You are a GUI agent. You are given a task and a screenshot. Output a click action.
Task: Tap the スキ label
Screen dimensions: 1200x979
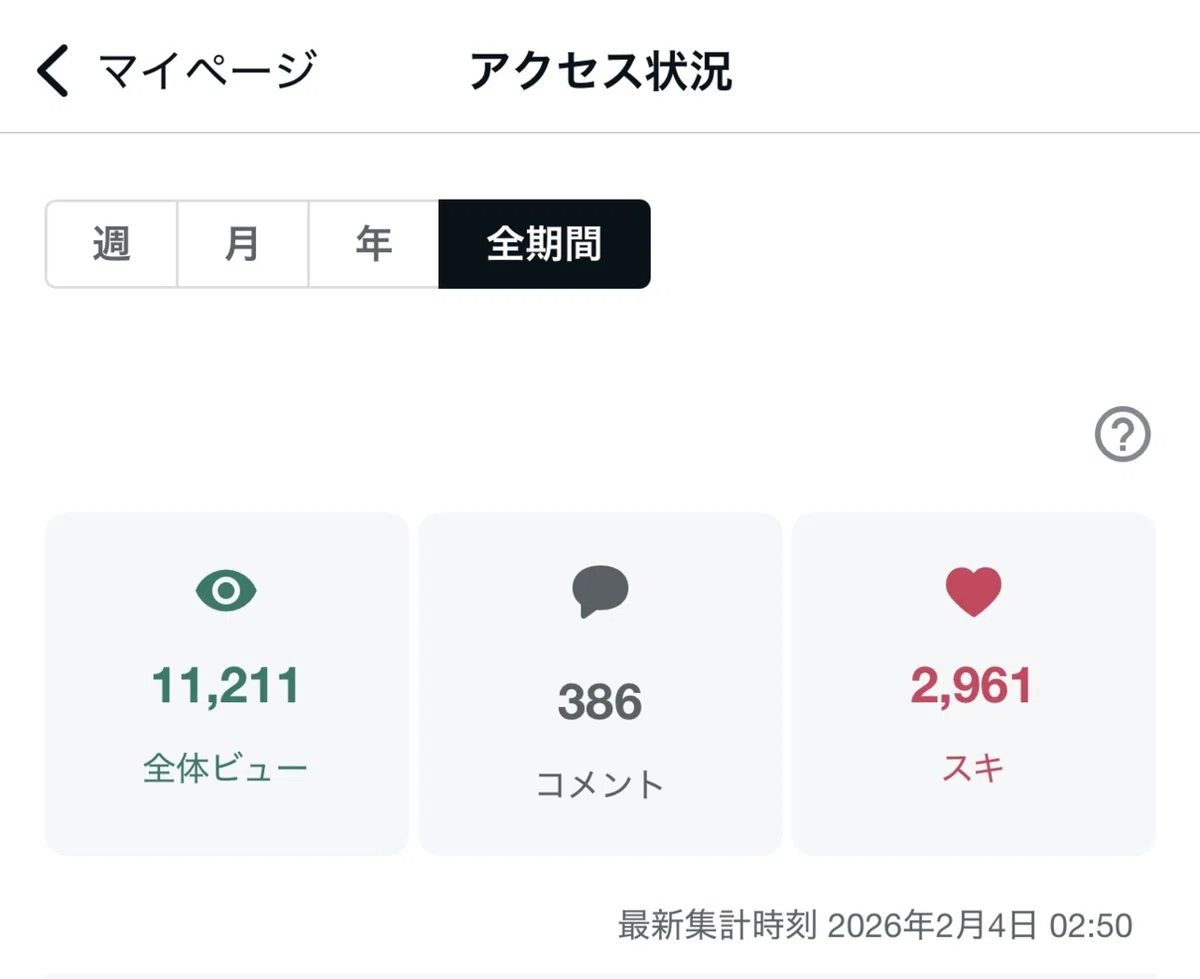pos(973,768)
